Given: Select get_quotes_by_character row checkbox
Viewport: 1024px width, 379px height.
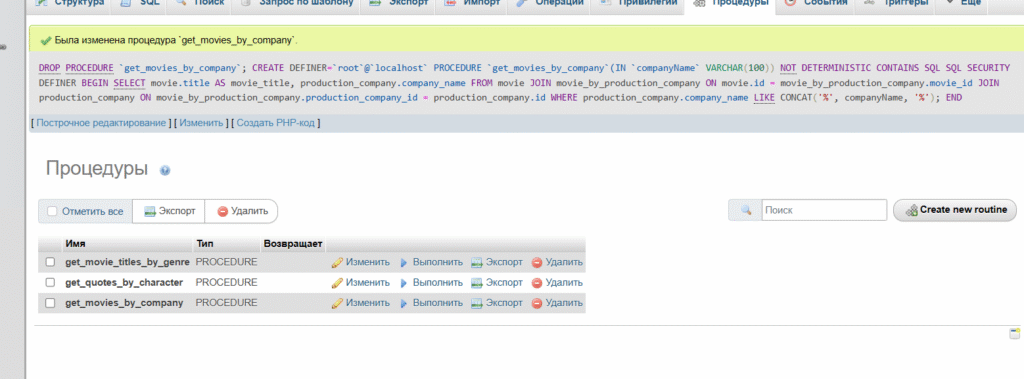Looking at the screenshot, I should pyautogui.click(x=50, y=283).
